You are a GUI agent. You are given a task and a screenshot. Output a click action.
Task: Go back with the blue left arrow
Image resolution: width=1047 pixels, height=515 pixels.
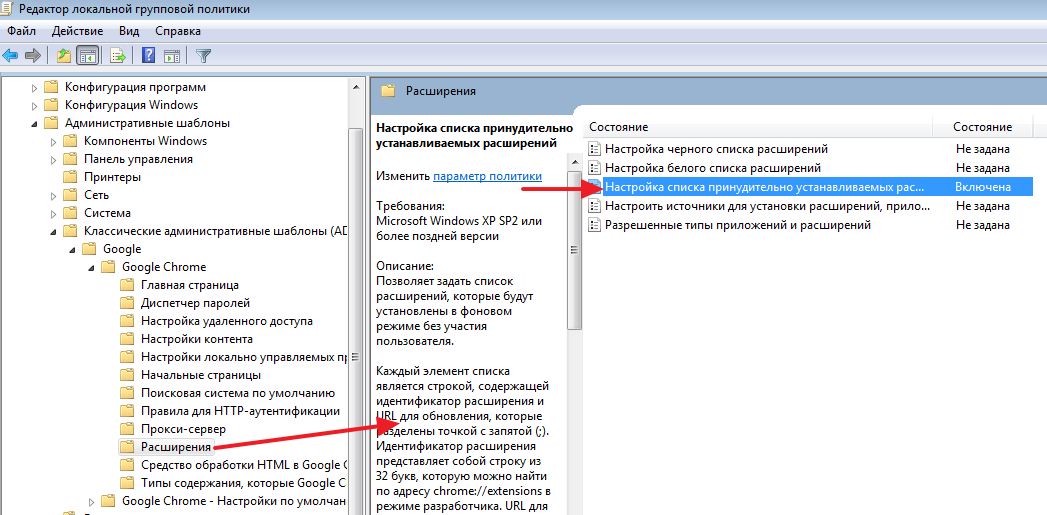[10, 55]
